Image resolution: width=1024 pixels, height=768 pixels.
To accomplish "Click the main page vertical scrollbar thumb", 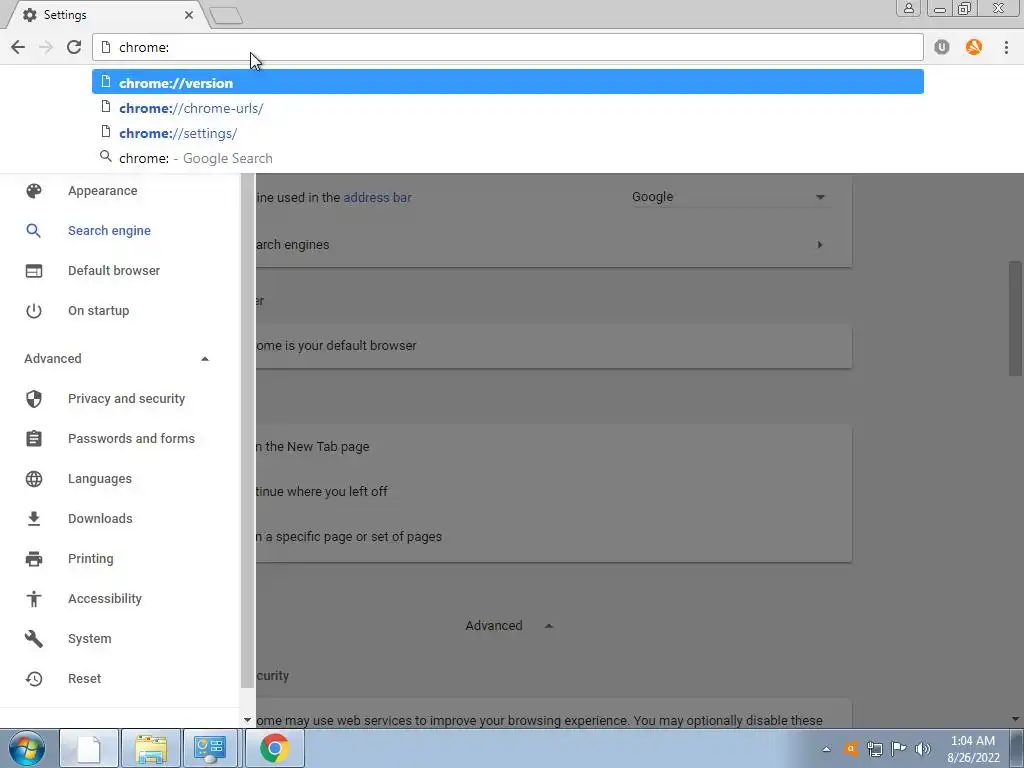I will (1015, 319).
